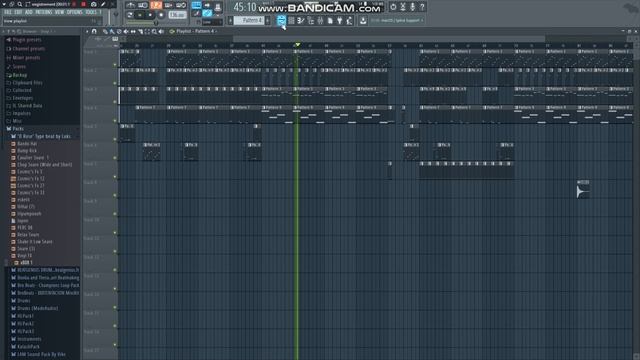Click the tempo BPM display
This screenshot has height=360, width=640.
coord(177,15)
